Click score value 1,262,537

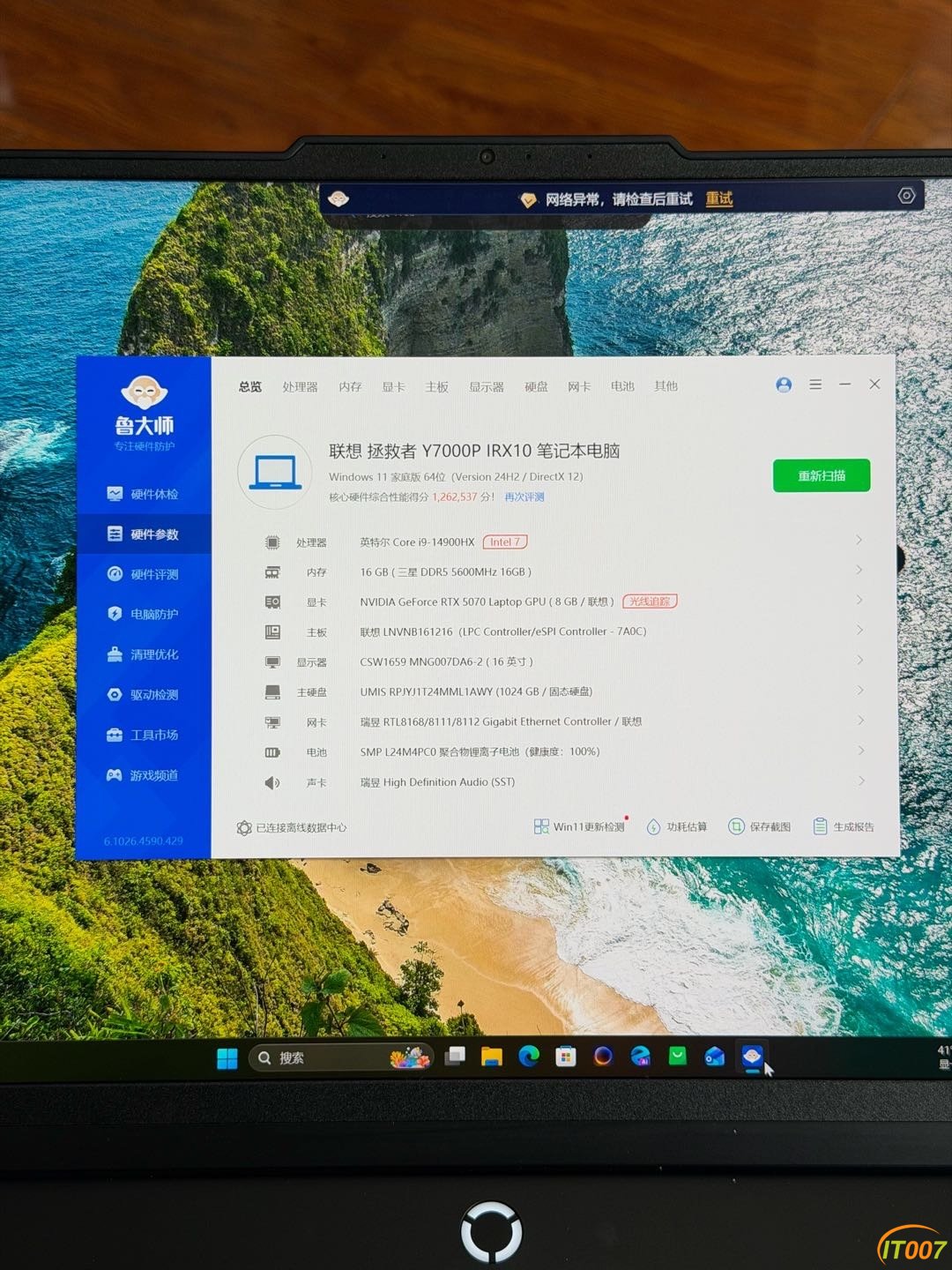455,497
